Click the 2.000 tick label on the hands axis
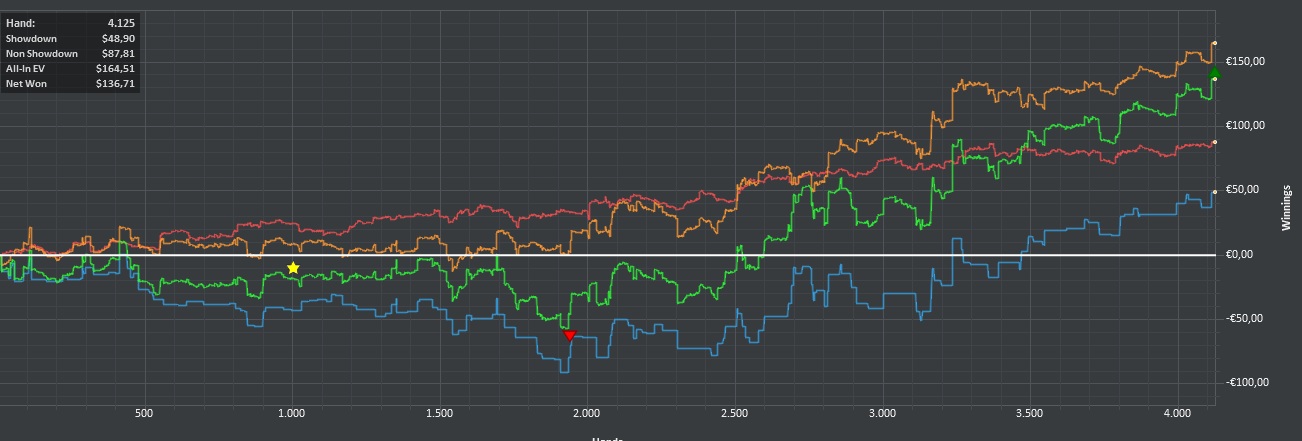 pos(586,412)
